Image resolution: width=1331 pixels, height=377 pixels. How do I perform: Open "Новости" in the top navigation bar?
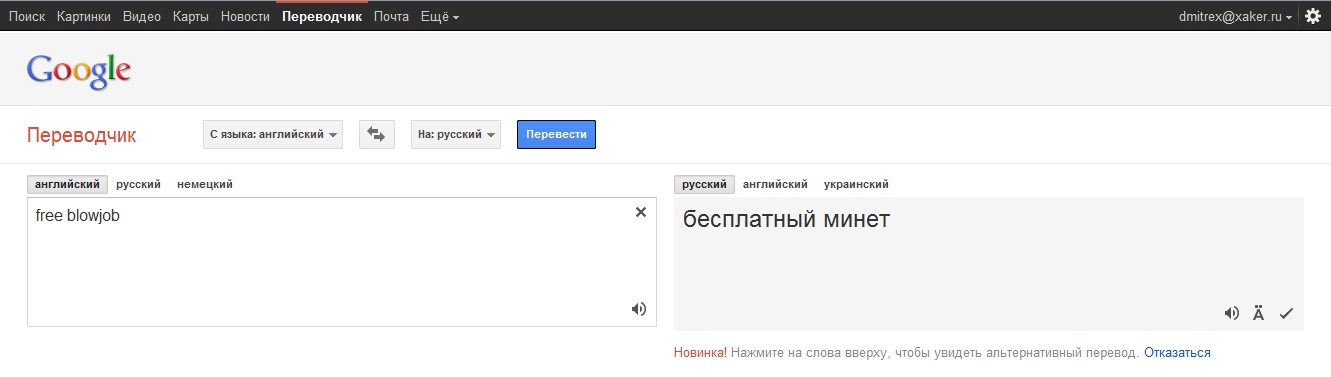245,17
